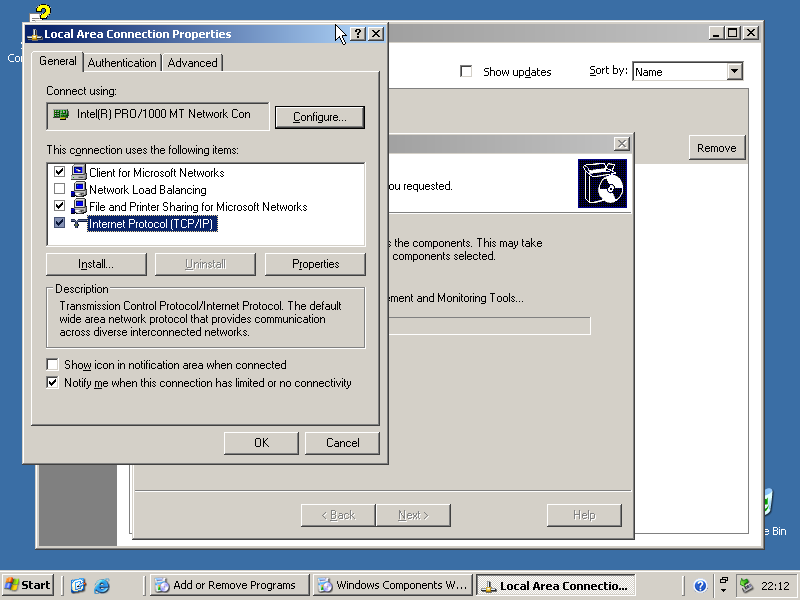Enable Show icon in notification area checkbox

53,365
